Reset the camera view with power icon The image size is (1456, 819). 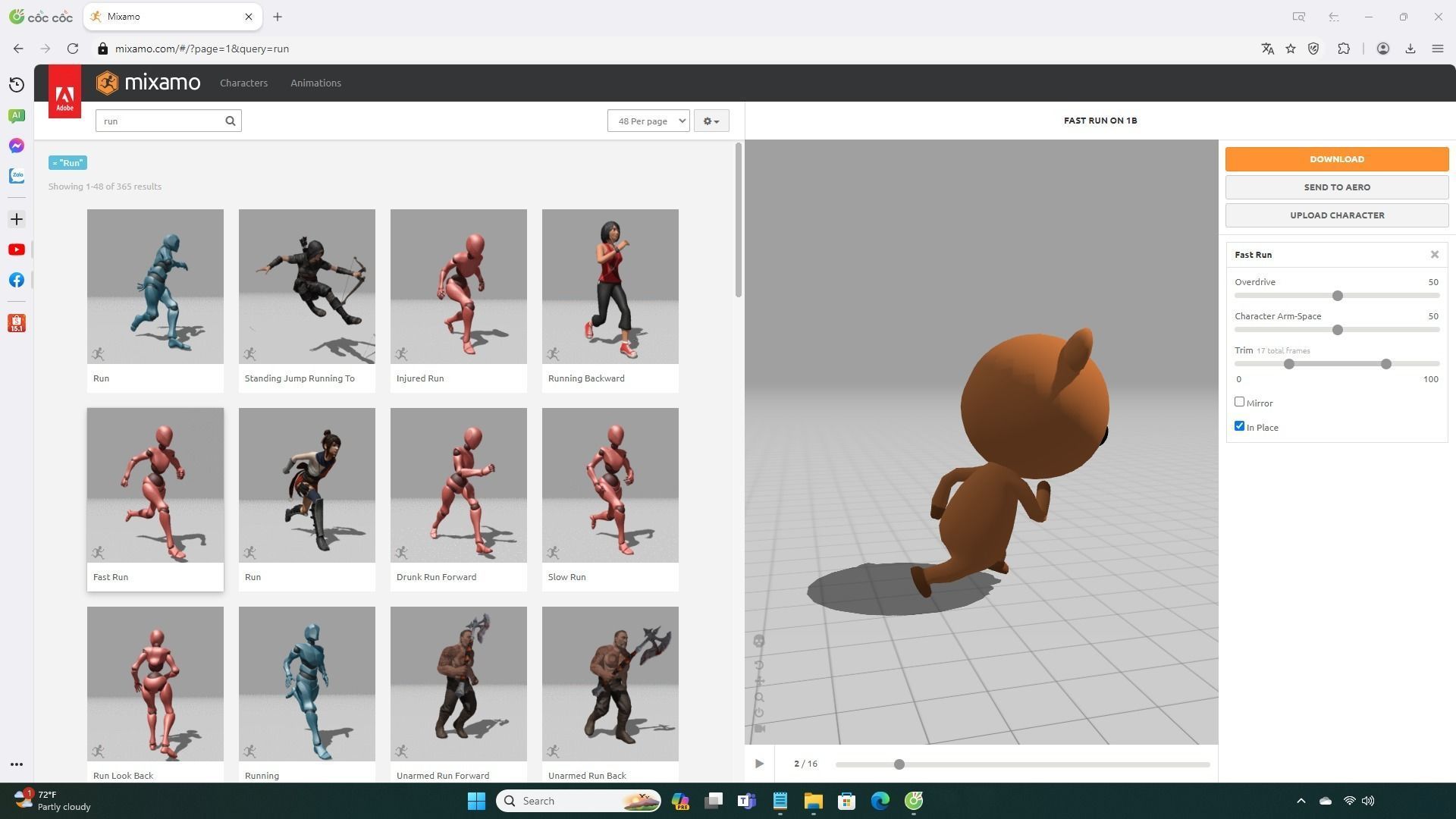[x=759, y=713]
